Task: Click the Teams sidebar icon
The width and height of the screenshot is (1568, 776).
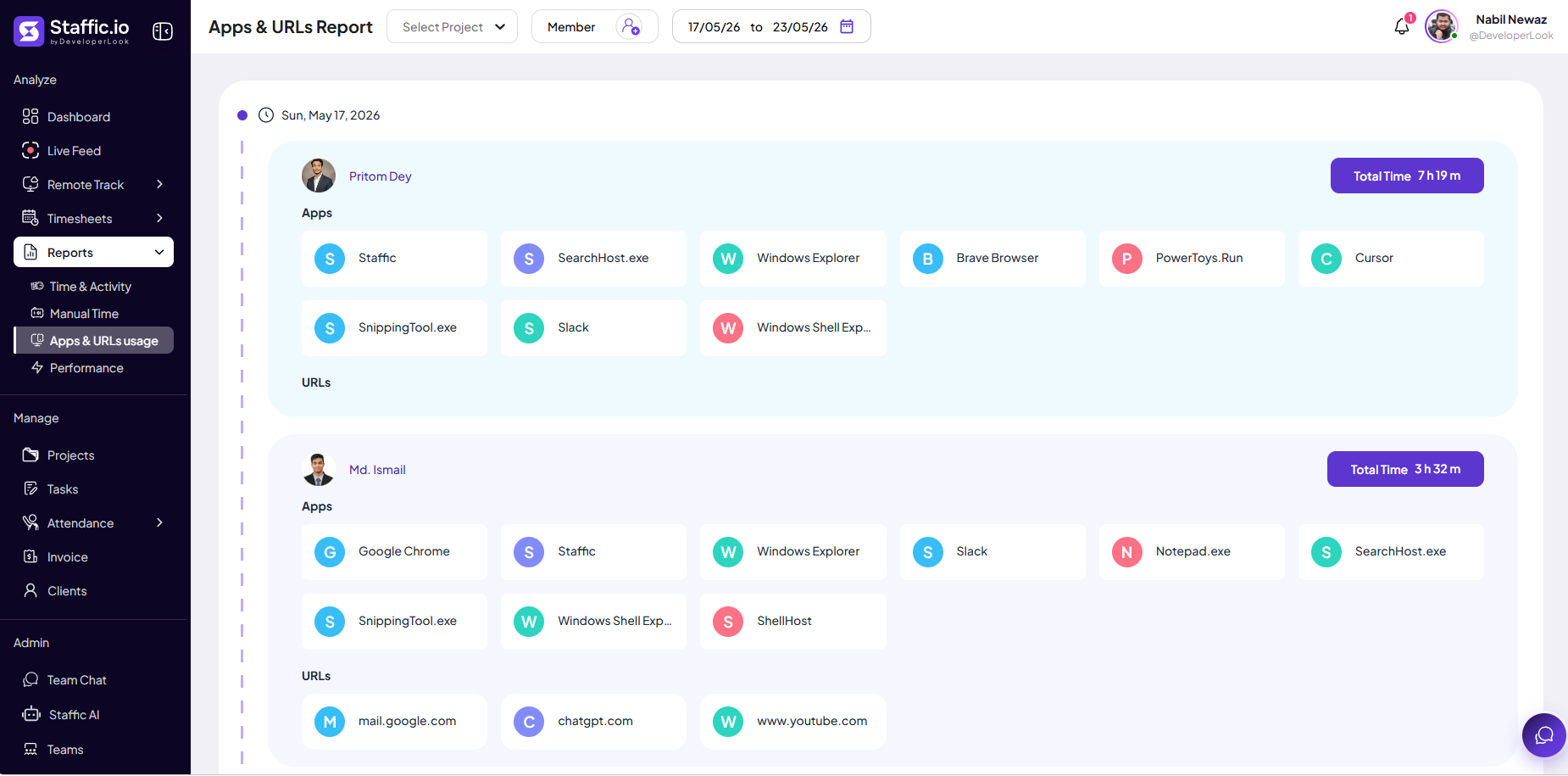Action: (x=31, y=749)
